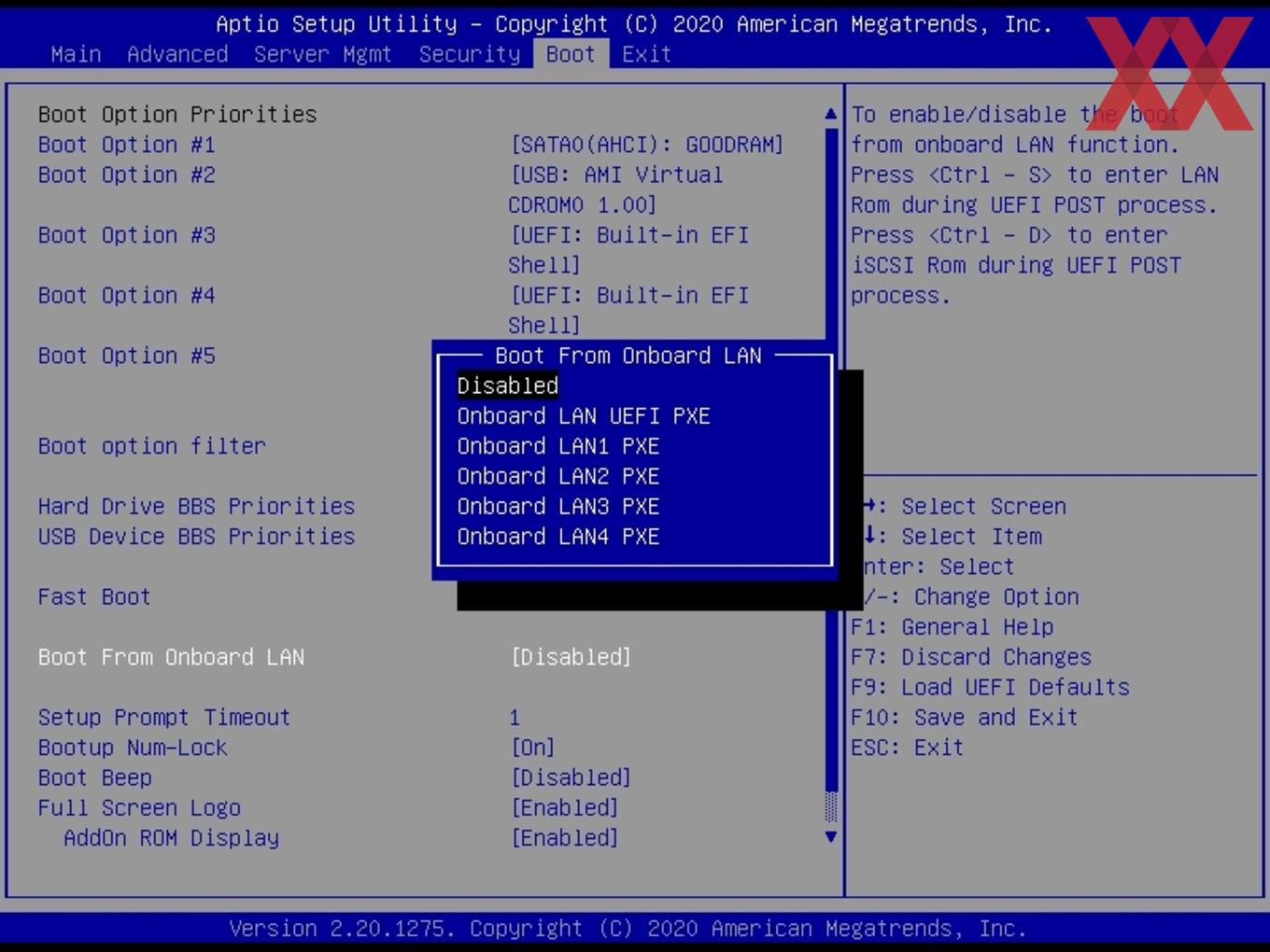The width and height of the screenshot is (1270, 952).
Task: Click the Select Item key hint
Action: click(x=952, y=537)
